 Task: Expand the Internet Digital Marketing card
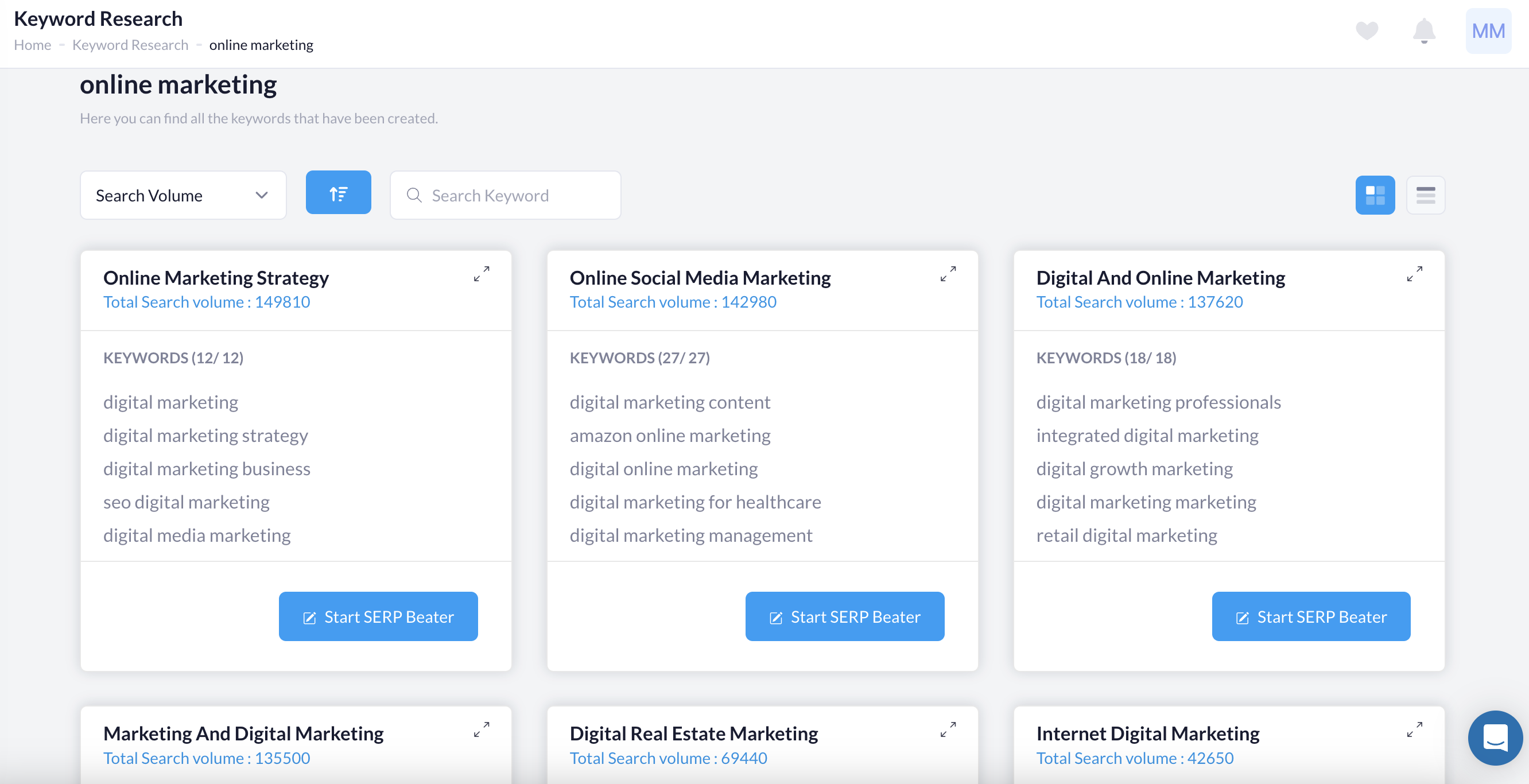click(x=1414, y=729)
